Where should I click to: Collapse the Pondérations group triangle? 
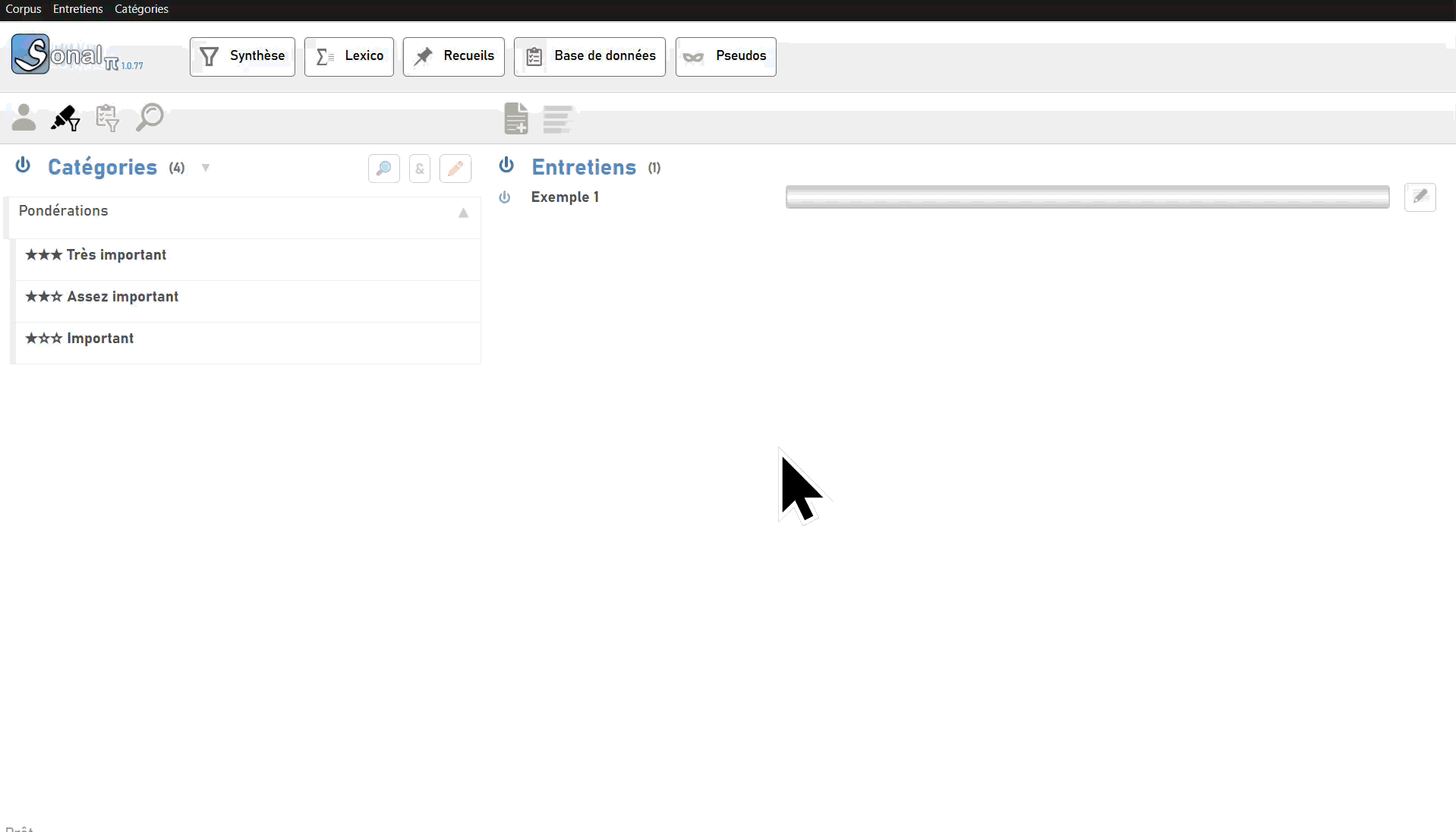[x=463, y=213]
